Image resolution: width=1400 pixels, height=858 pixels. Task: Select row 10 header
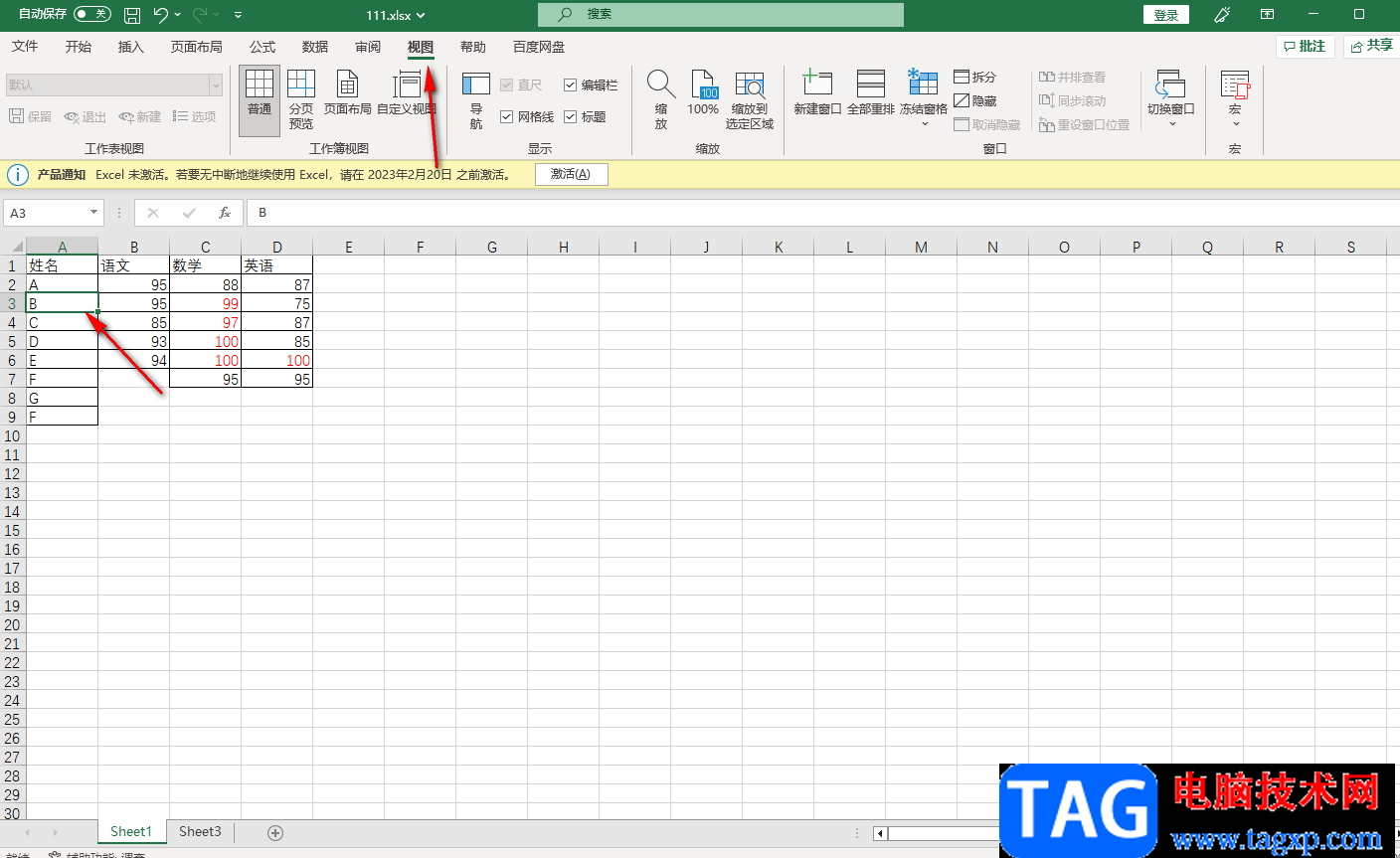click(13, 435)
